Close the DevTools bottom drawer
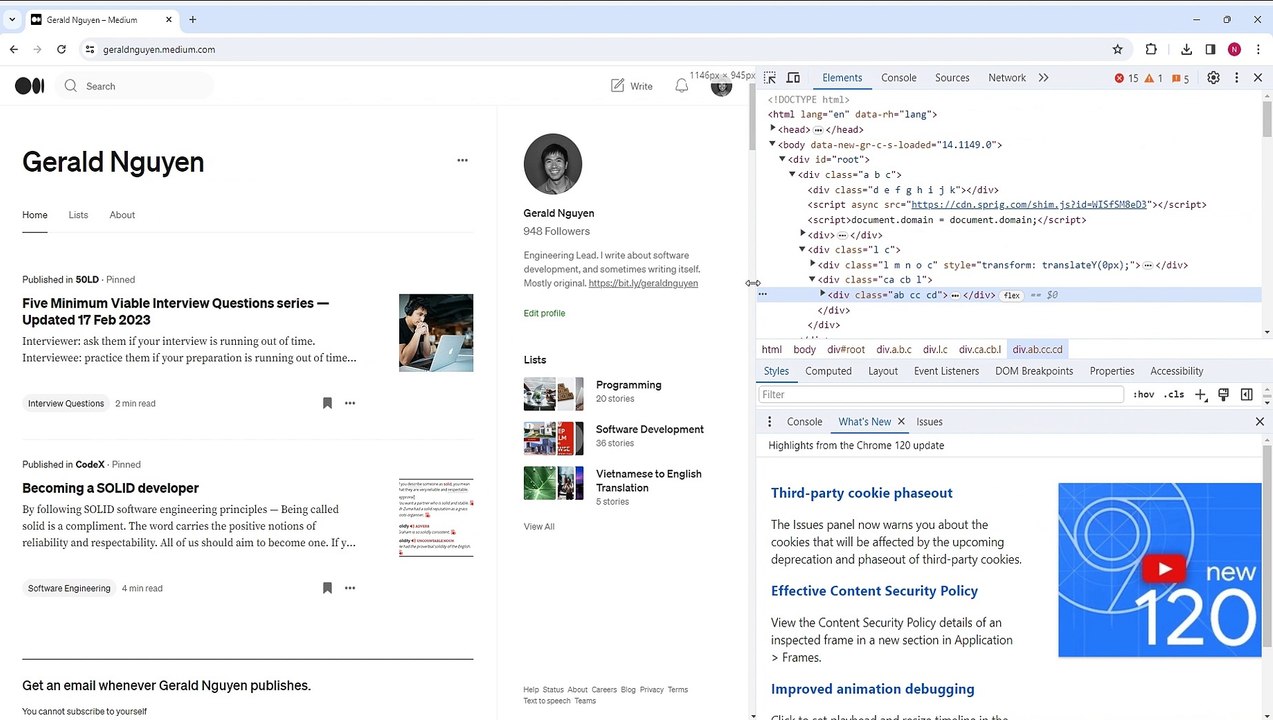The width and height of the screenshot is (1273, 720). pos(1259,422)
